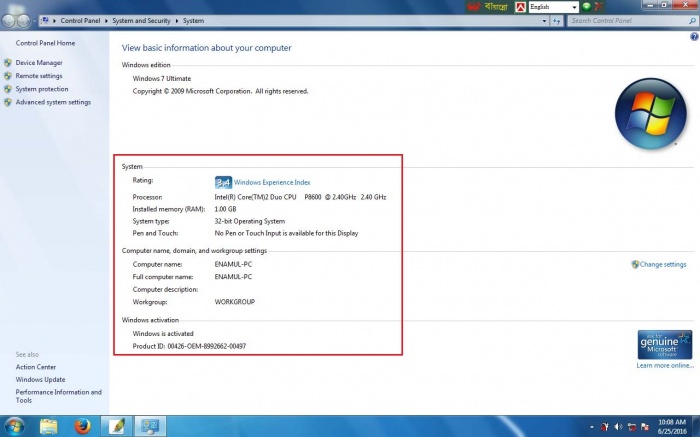Click the 32-bit Operating System text
700x437 pixels.
tap(250, 221)
